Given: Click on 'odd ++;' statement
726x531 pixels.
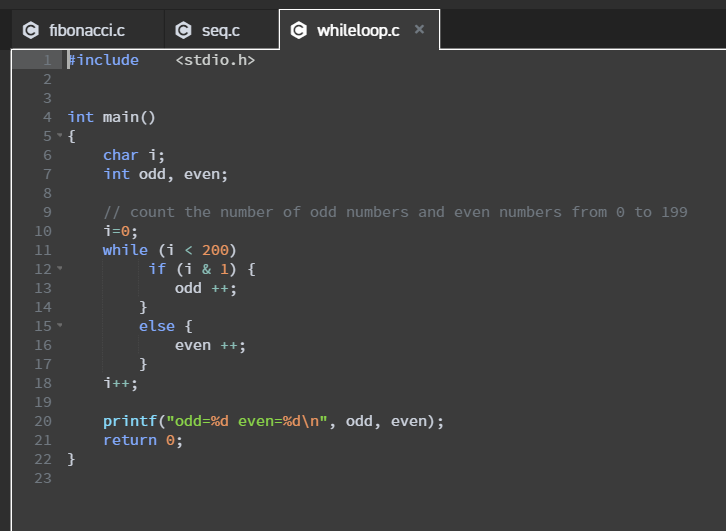Looking at the screenshot, I should pos(206,288).
